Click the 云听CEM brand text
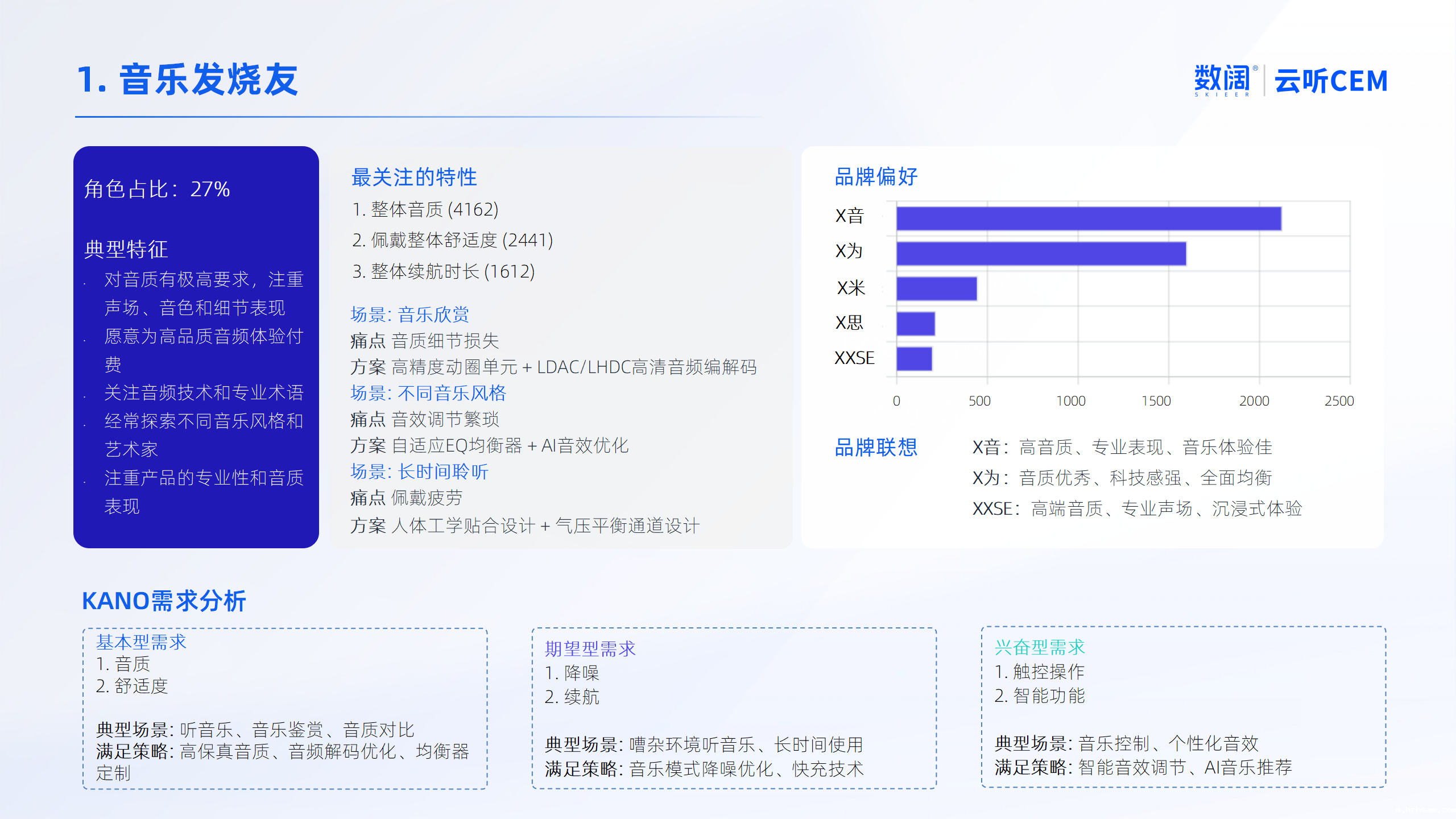 coord(1330,81)
